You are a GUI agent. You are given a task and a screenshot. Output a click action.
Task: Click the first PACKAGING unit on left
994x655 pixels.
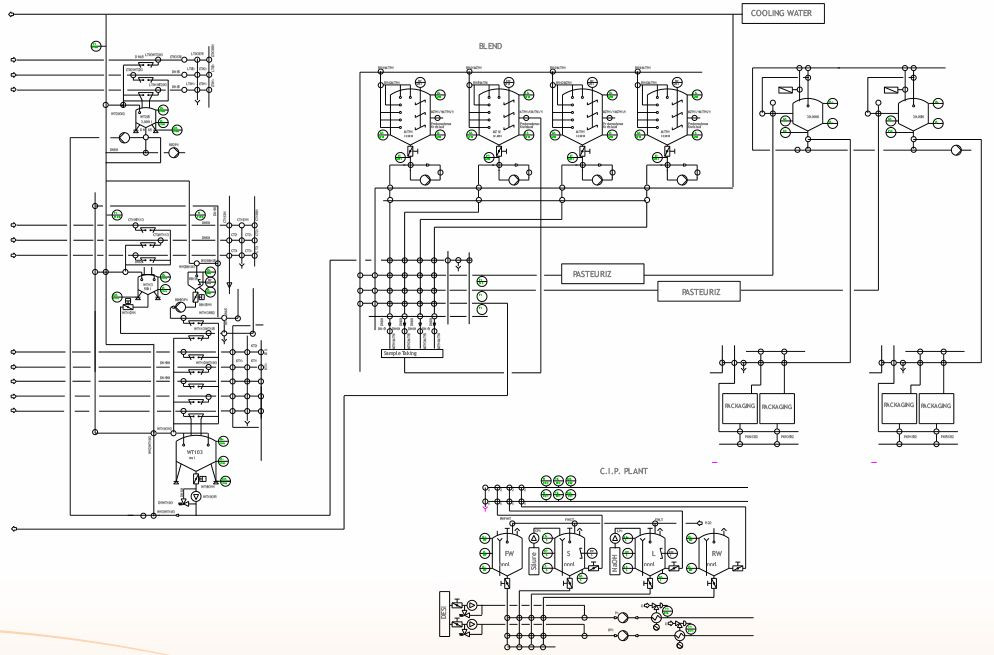click(739, 405)
